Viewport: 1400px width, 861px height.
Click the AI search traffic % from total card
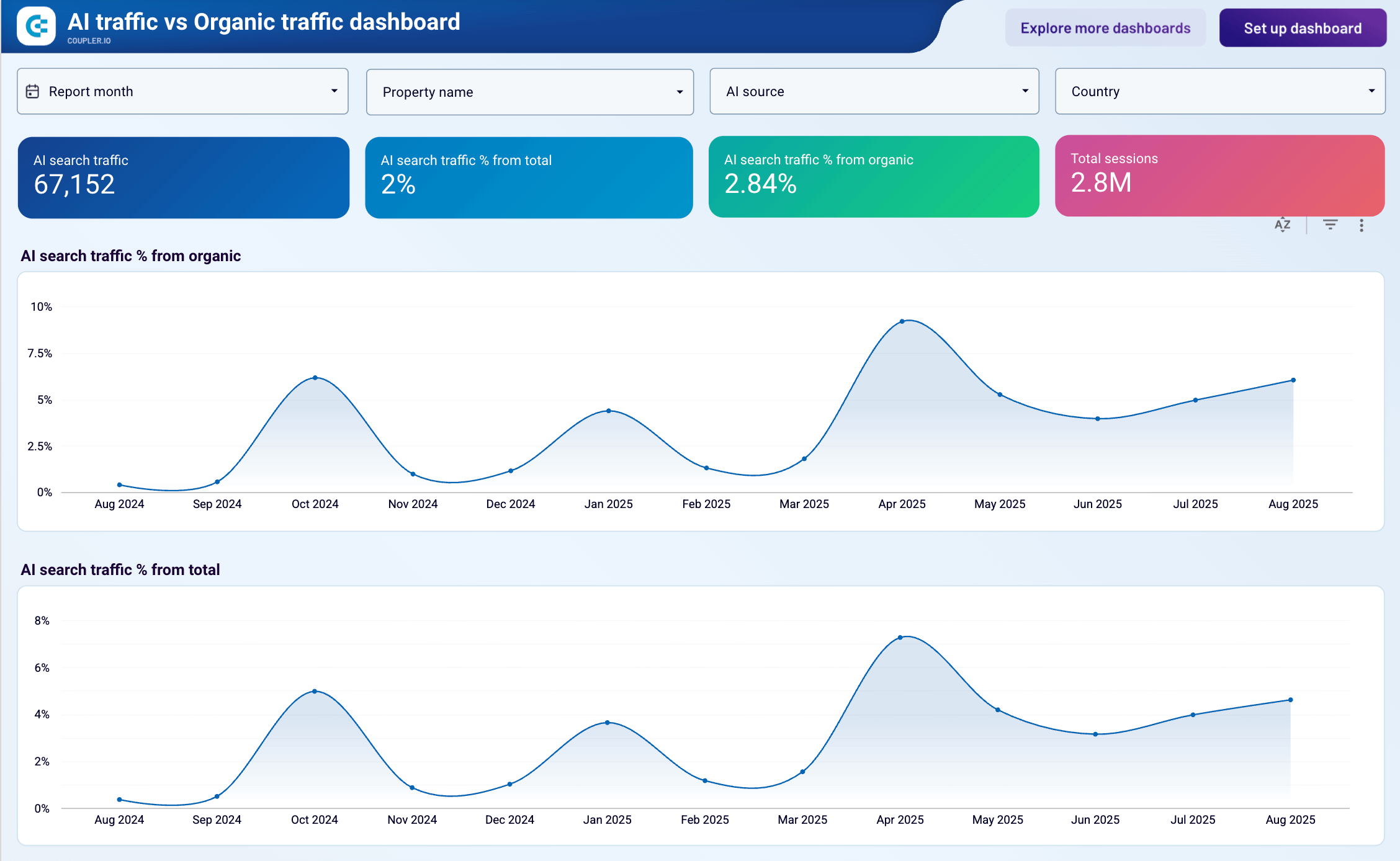(x=529, y=177)
